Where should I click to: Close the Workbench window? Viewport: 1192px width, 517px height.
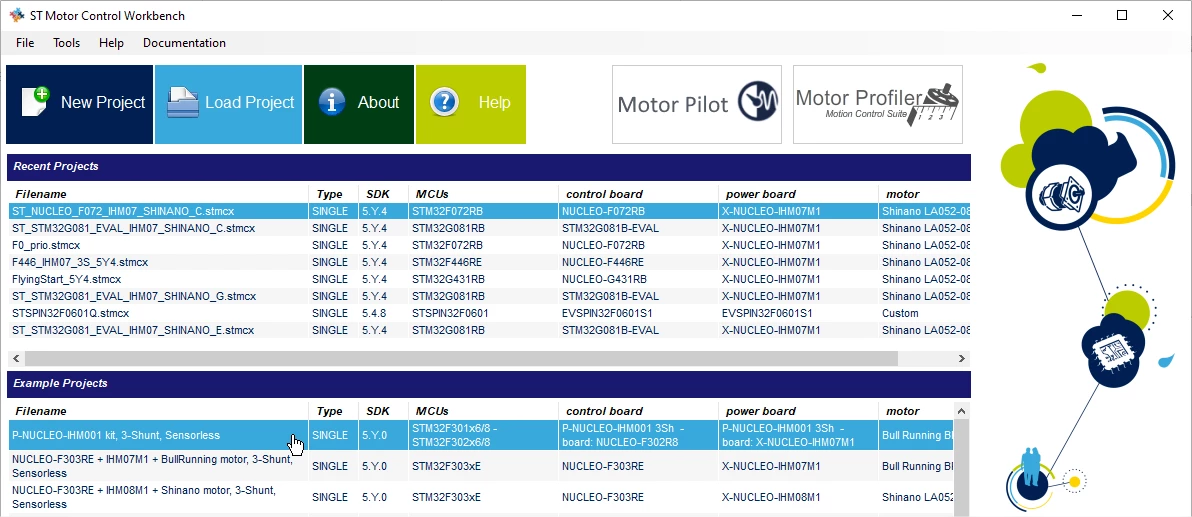pos(1168,15)
